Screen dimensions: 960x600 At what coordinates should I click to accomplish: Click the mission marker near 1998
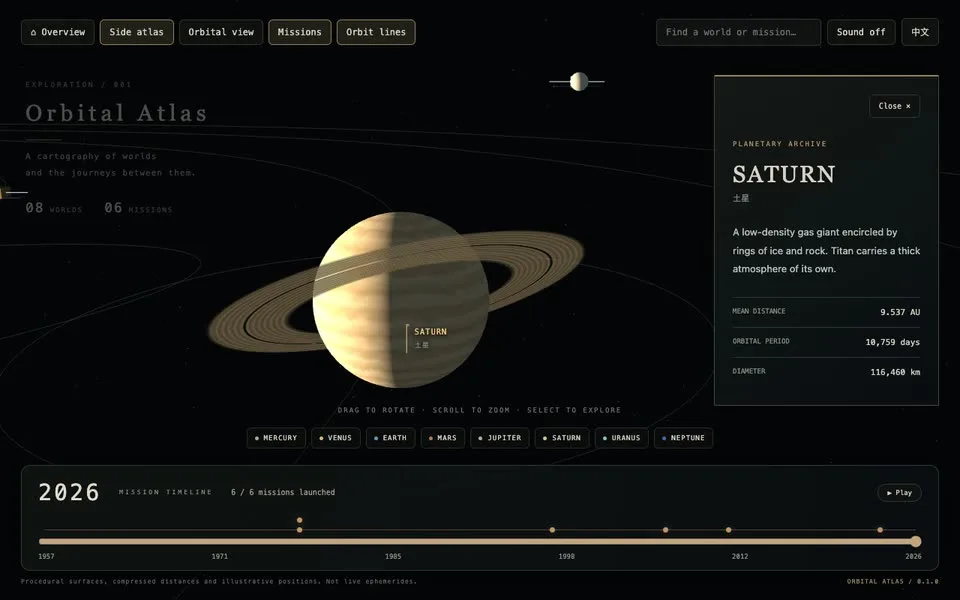[x=552, y=530]
